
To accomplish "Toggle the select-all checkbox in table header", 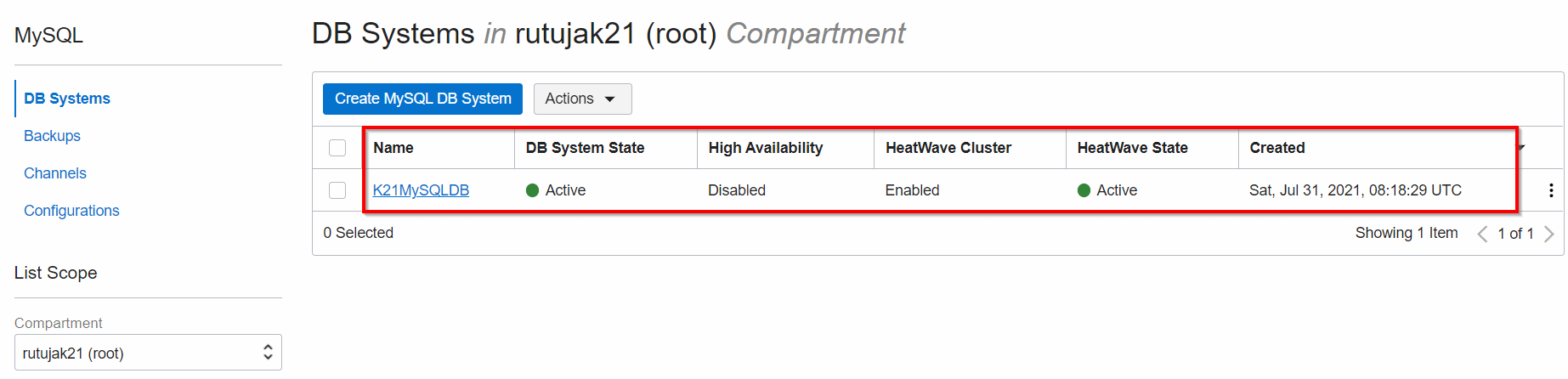I will 337,148.
